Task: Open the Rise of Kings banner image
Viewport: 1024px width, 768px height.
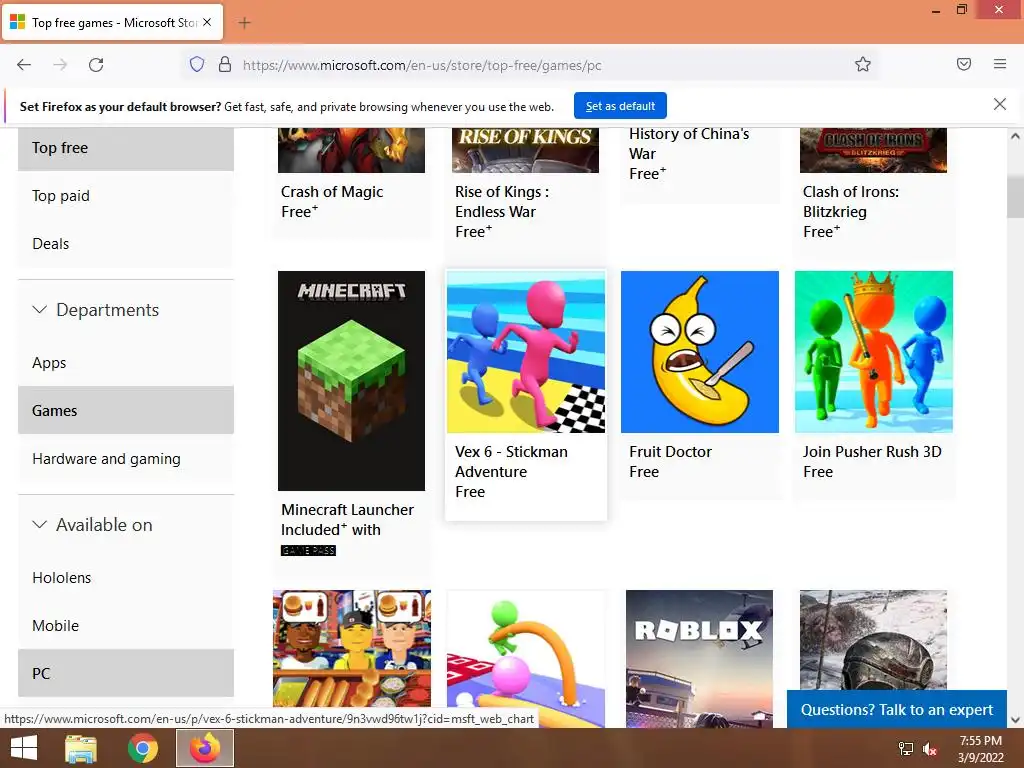Action: pos(525,150)
